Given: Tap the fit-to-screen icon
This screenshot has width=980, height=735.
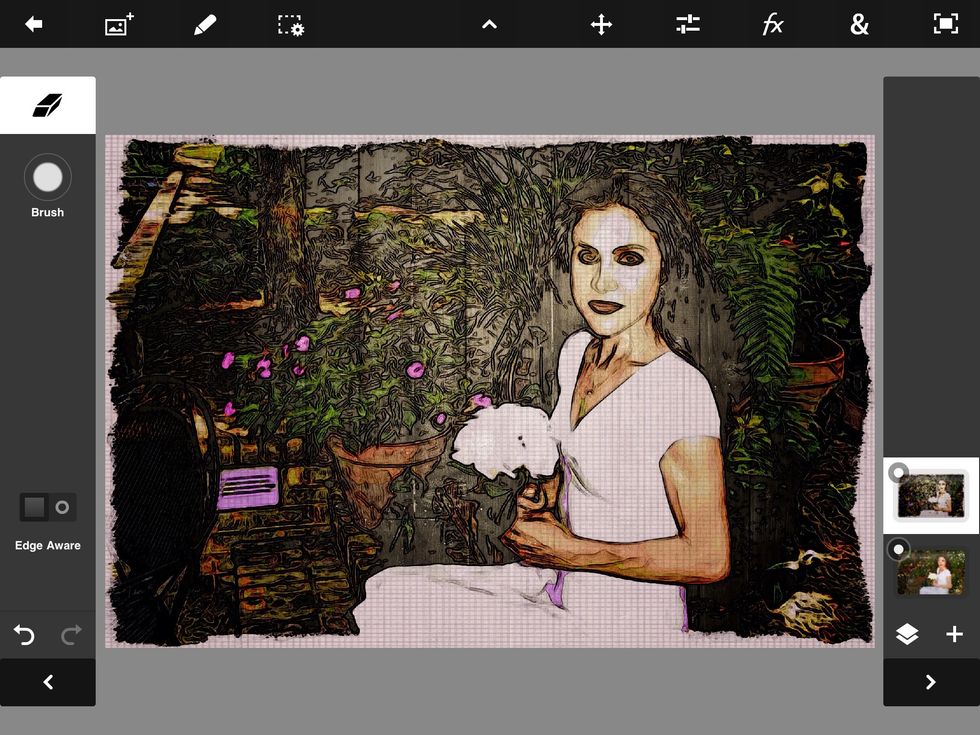Looking at the screenshot, I should [946, 24].
